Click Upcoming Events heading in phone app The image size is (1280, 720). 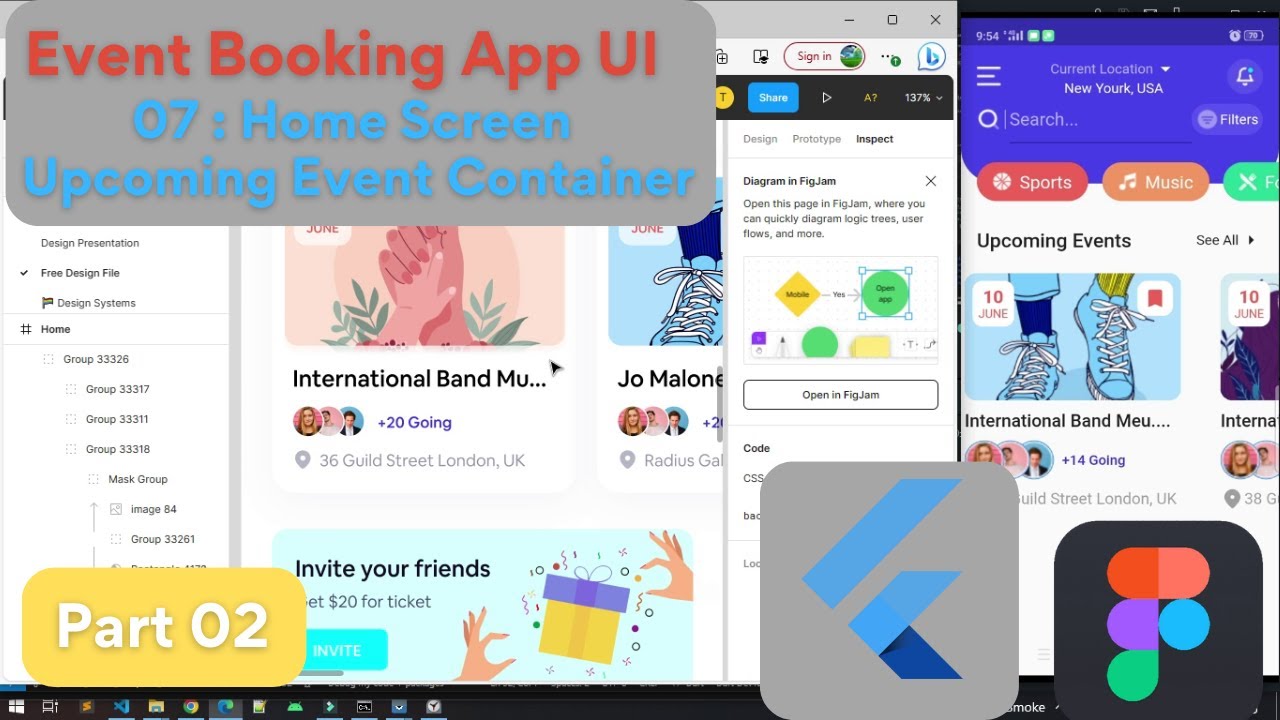1054,241
